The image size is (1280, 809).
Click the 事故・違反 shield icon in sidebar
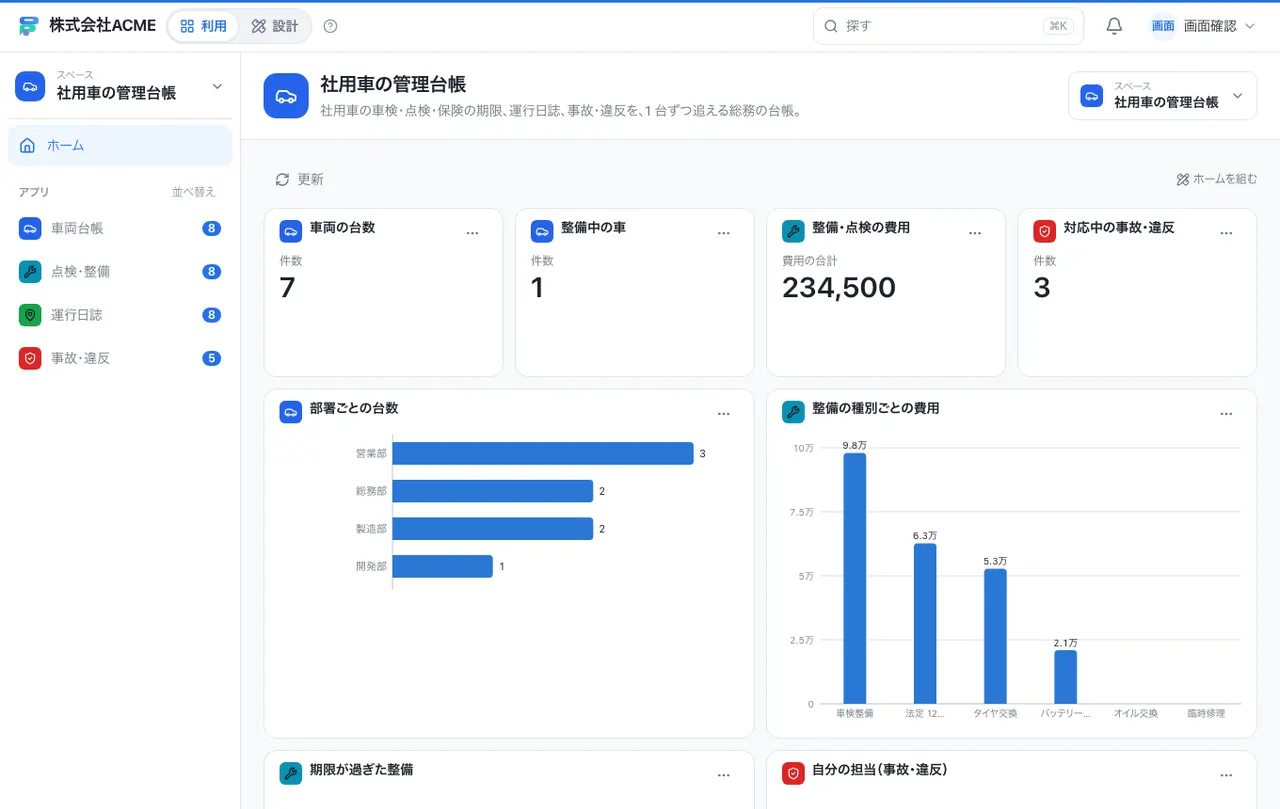point(30,358)
